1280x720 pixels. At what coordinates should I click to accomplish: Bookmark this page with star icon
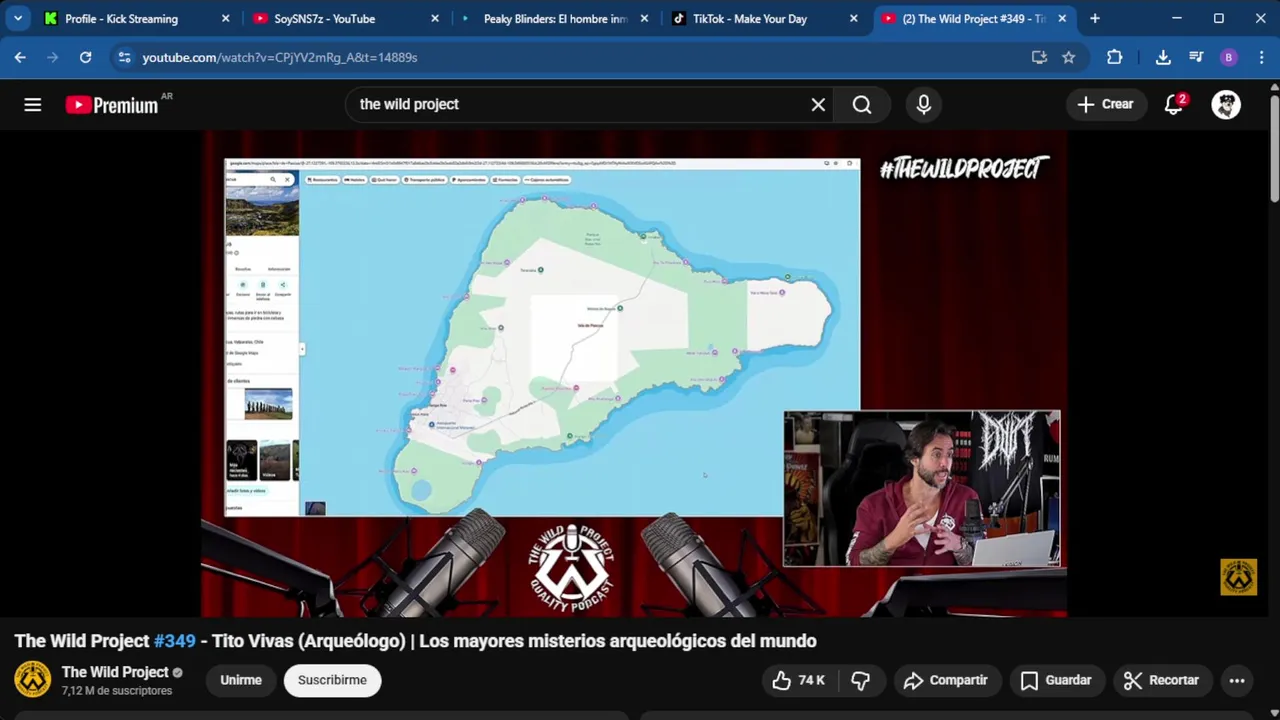(x=1068, y=57)
